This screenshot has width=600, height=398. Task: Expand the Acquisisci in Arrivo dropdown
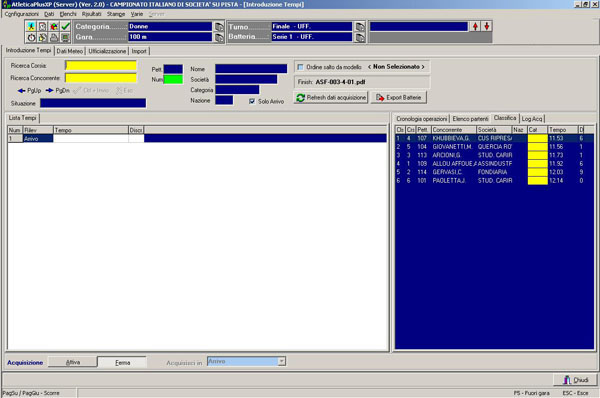point(282,361)
